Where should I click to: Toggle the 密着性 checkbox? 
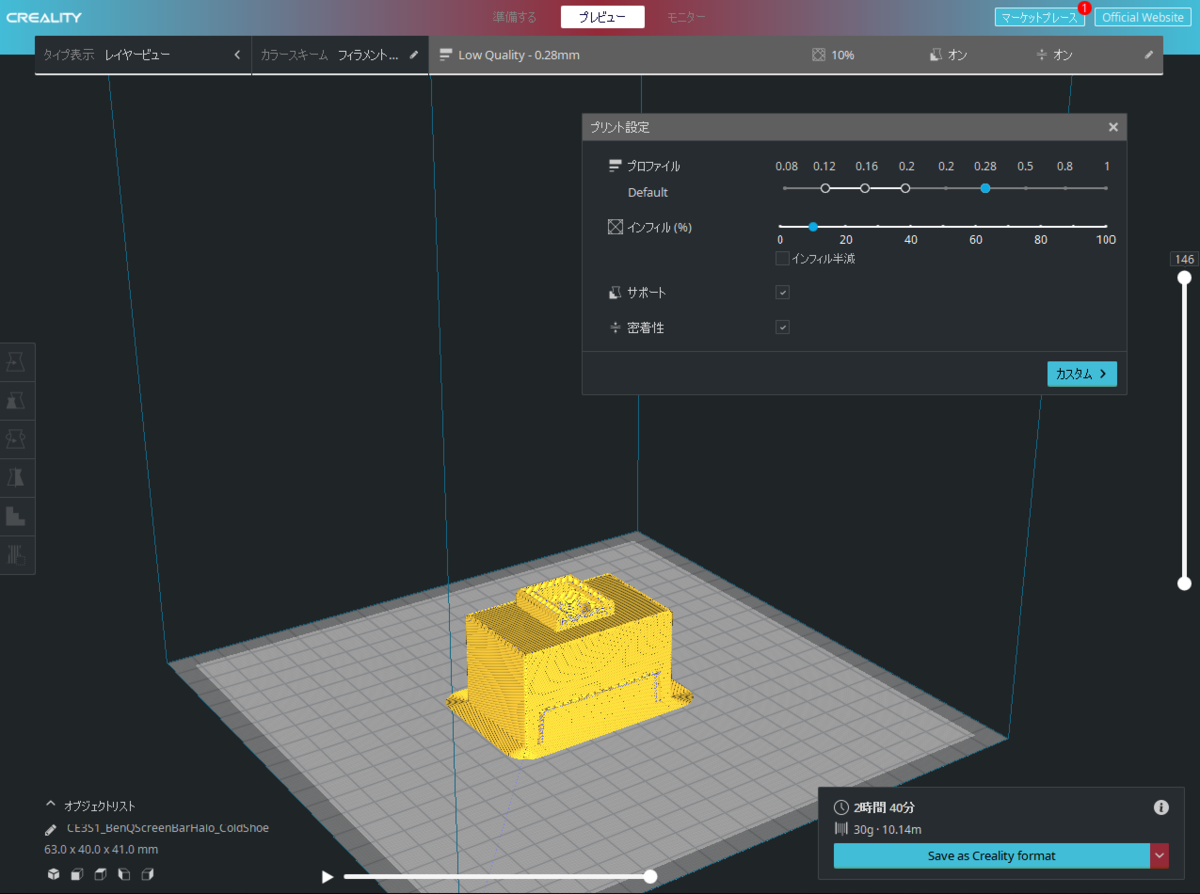pos(783,327)
